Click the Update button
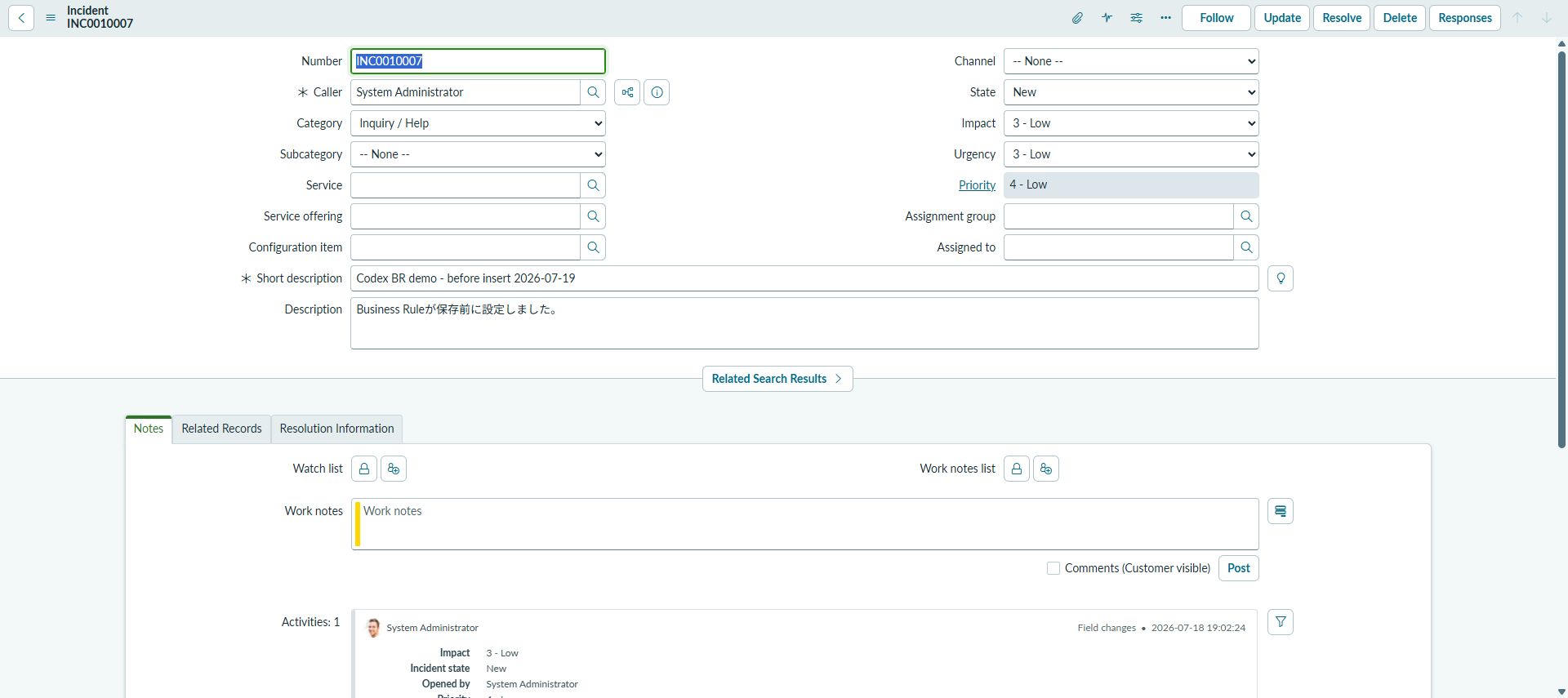 pyautogui.click(x=1282, y=18)
